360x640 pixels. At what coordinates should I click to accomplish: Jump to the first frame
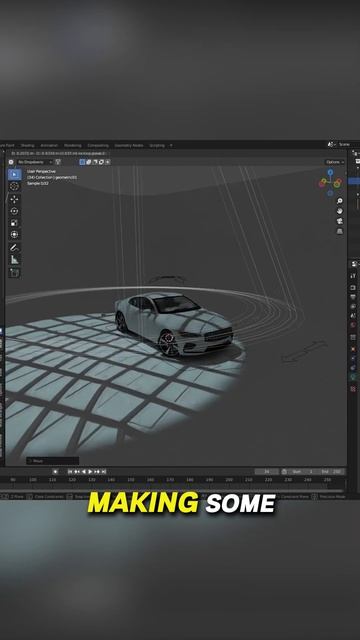(x=70, y=471)
